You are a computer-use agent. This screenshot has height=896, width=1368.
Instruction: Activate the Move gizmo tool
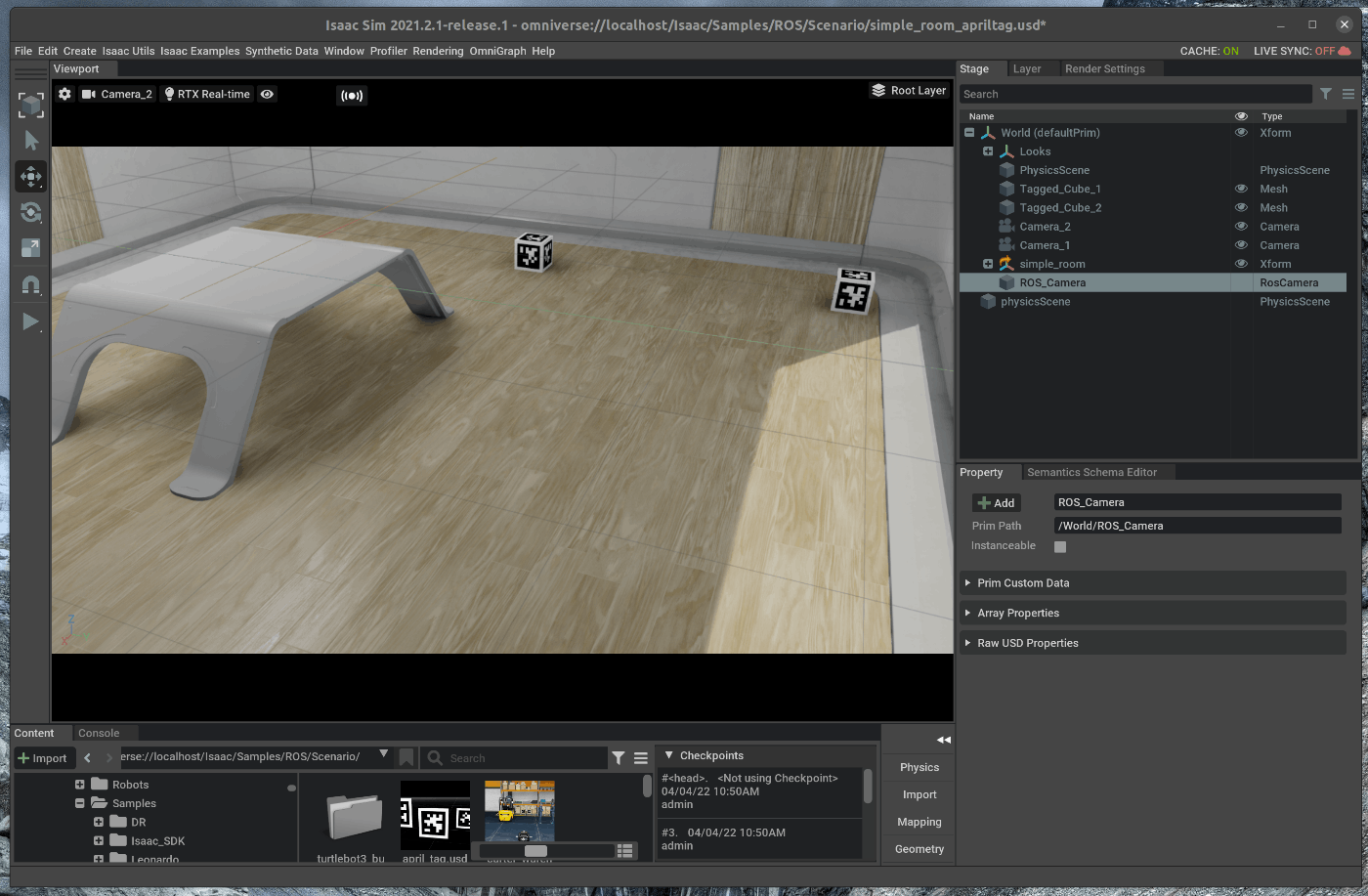pos(31,177)
